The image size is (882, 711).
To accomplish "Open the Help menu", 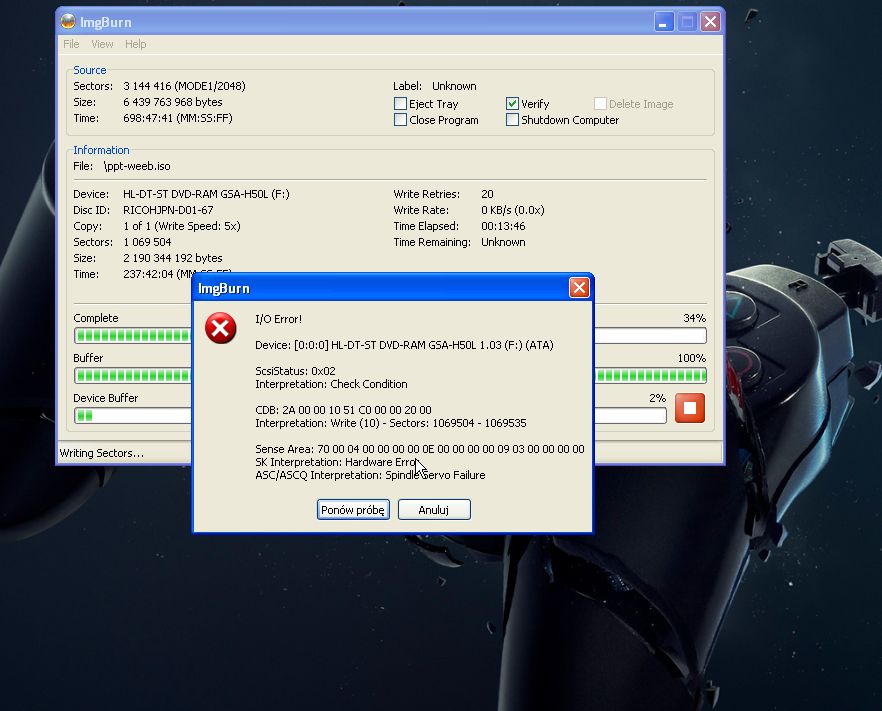I will 136,44.
